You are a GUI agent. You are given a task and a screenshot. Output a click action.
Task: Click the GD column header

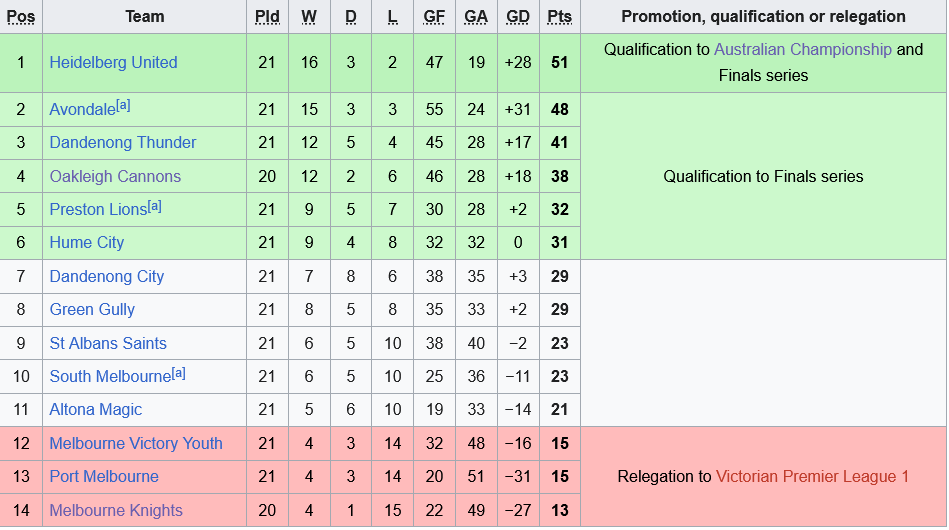pyautogui.click(x=518, y=17)
